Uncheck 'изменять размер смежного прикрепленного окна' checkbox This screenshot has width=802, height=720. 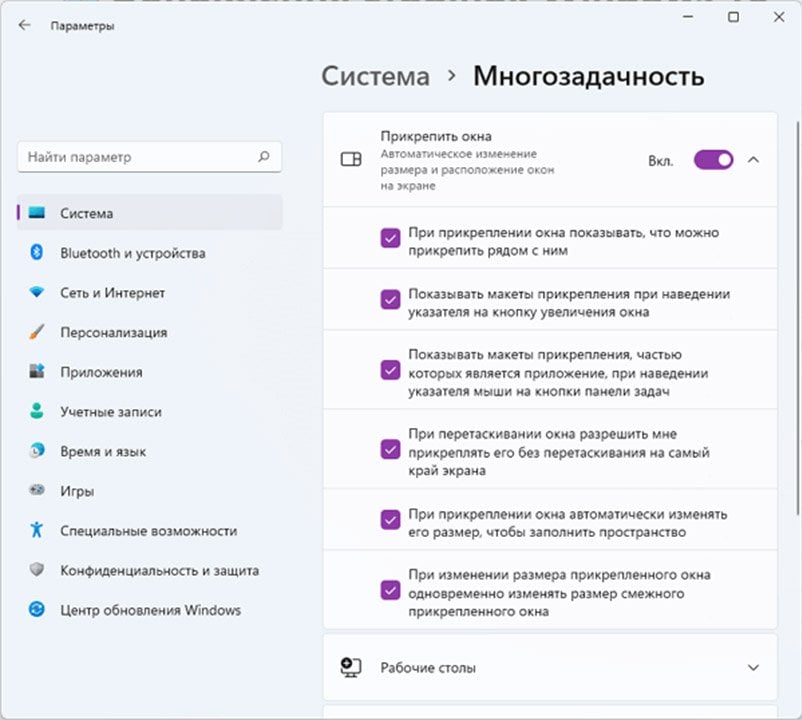pos(390,590)
